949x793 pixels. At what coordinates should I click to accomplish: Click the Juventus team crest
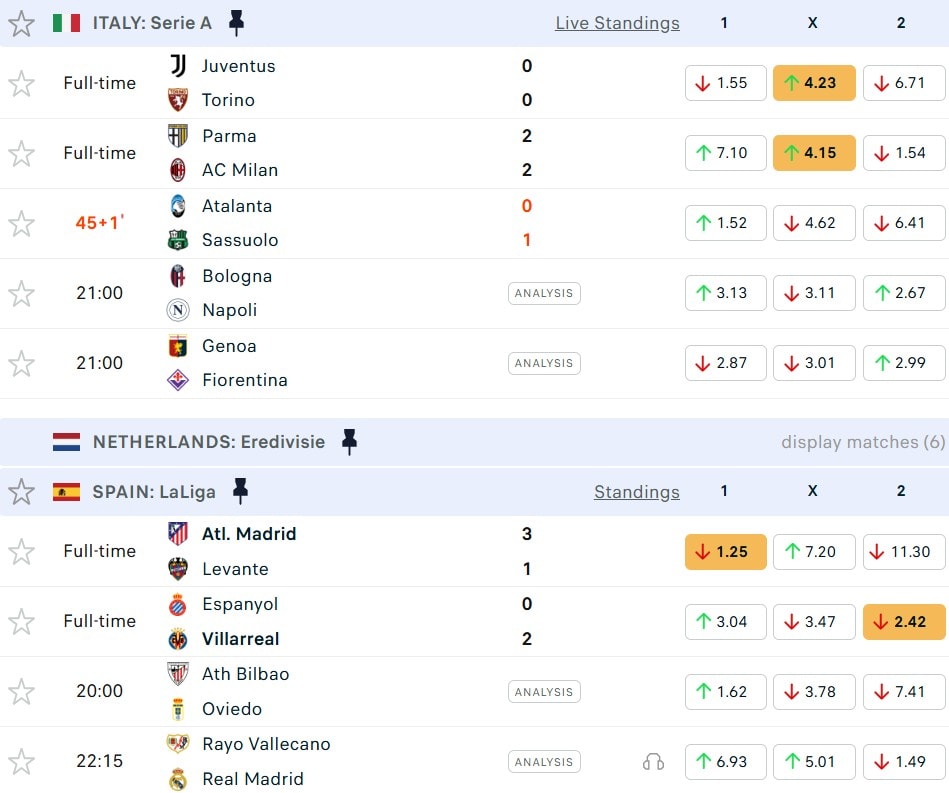[178, 66]
